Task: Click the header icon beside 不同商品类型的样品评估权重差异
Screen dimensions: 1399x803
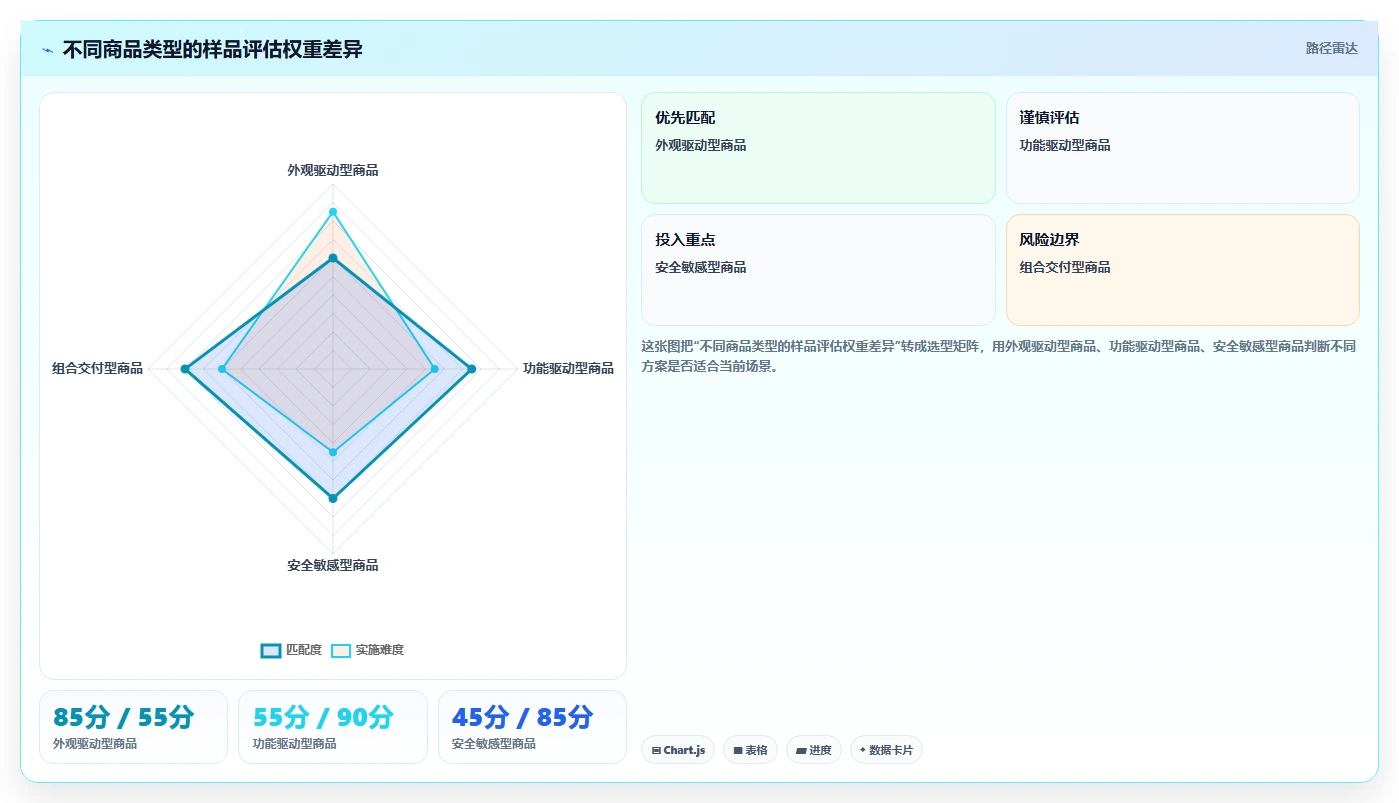Action: pyautogui.click(x=48, y=50)
